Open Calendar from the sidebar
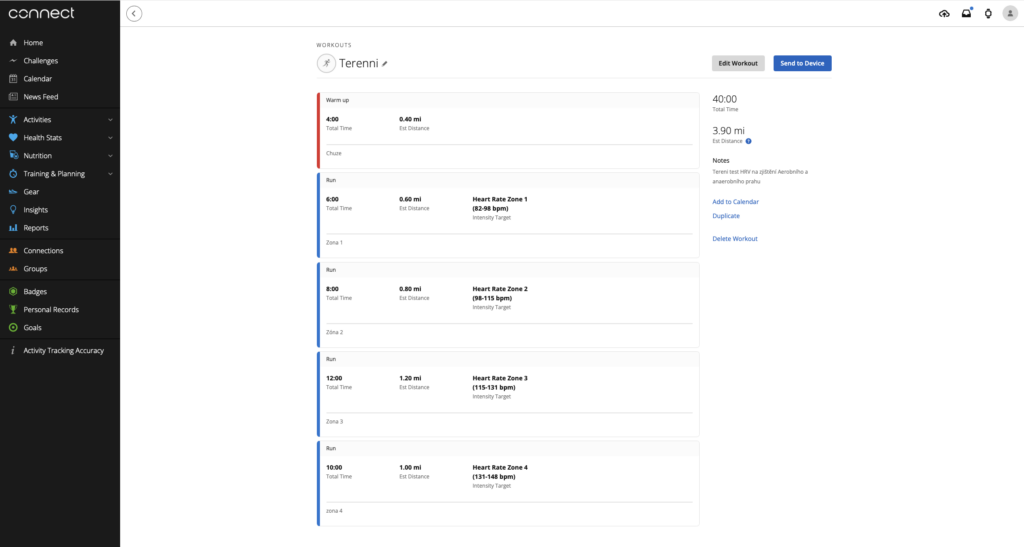 click(38, 78)
